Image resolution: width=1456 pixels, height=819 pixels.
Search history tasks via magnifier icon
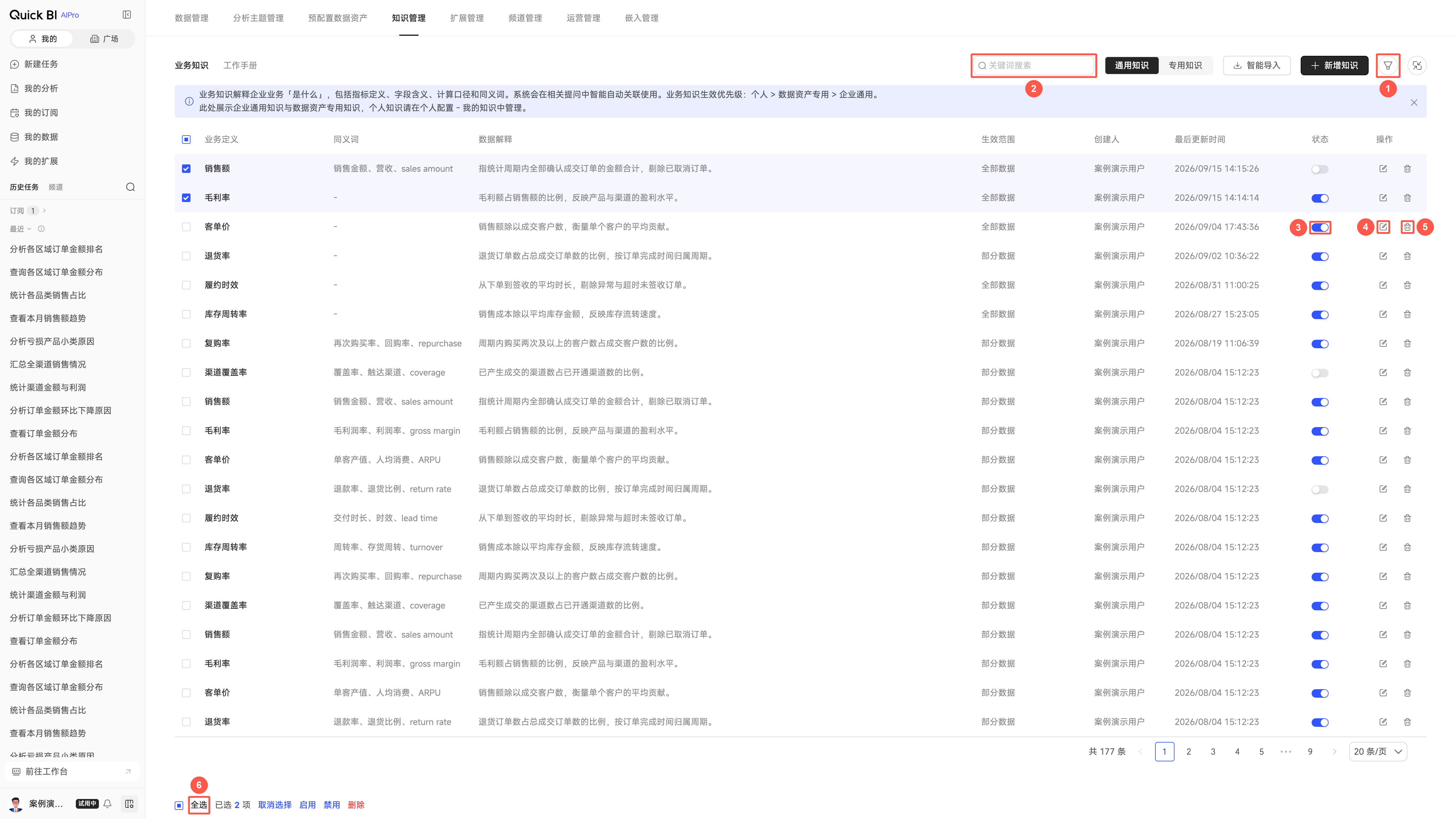point(130,187)
